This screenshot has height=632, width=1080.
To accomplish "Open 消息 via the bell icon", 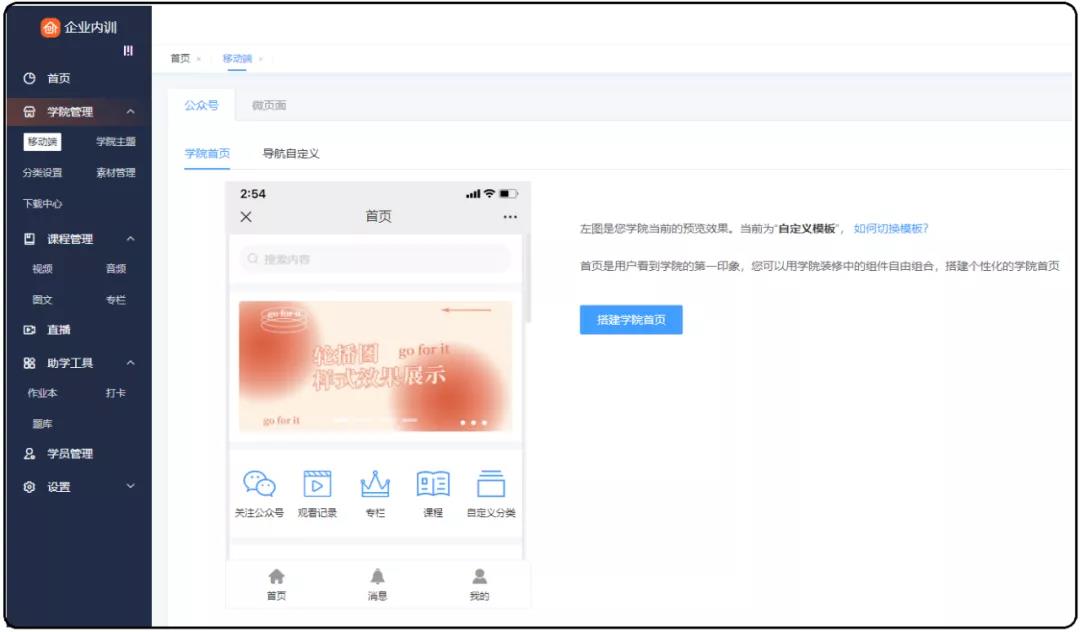I will [x=379, y=577].
